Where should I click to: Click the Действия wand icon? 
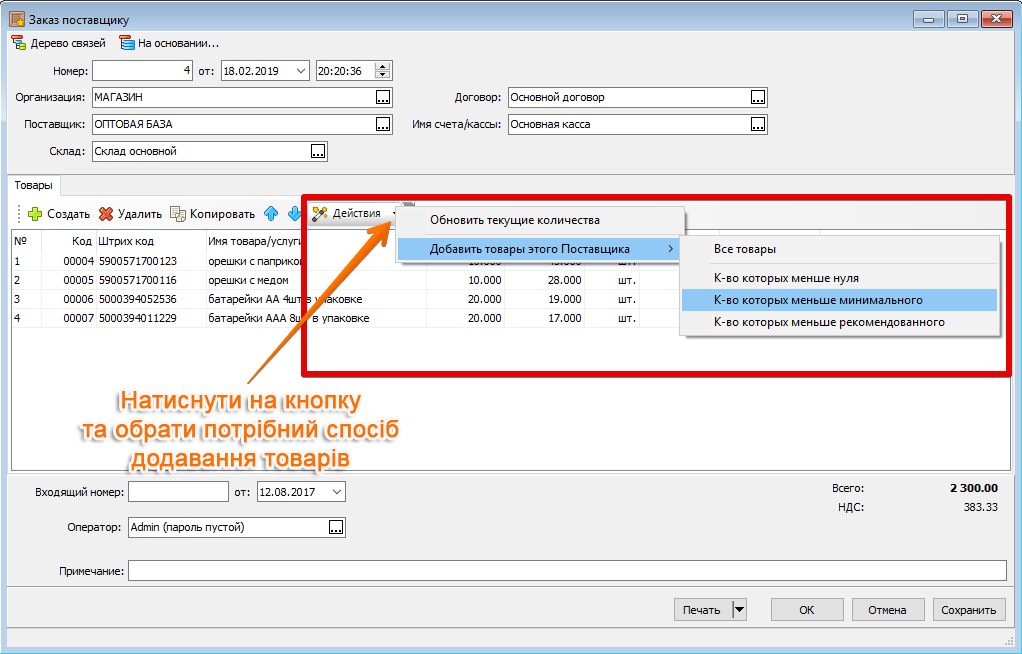coord(319,213)
